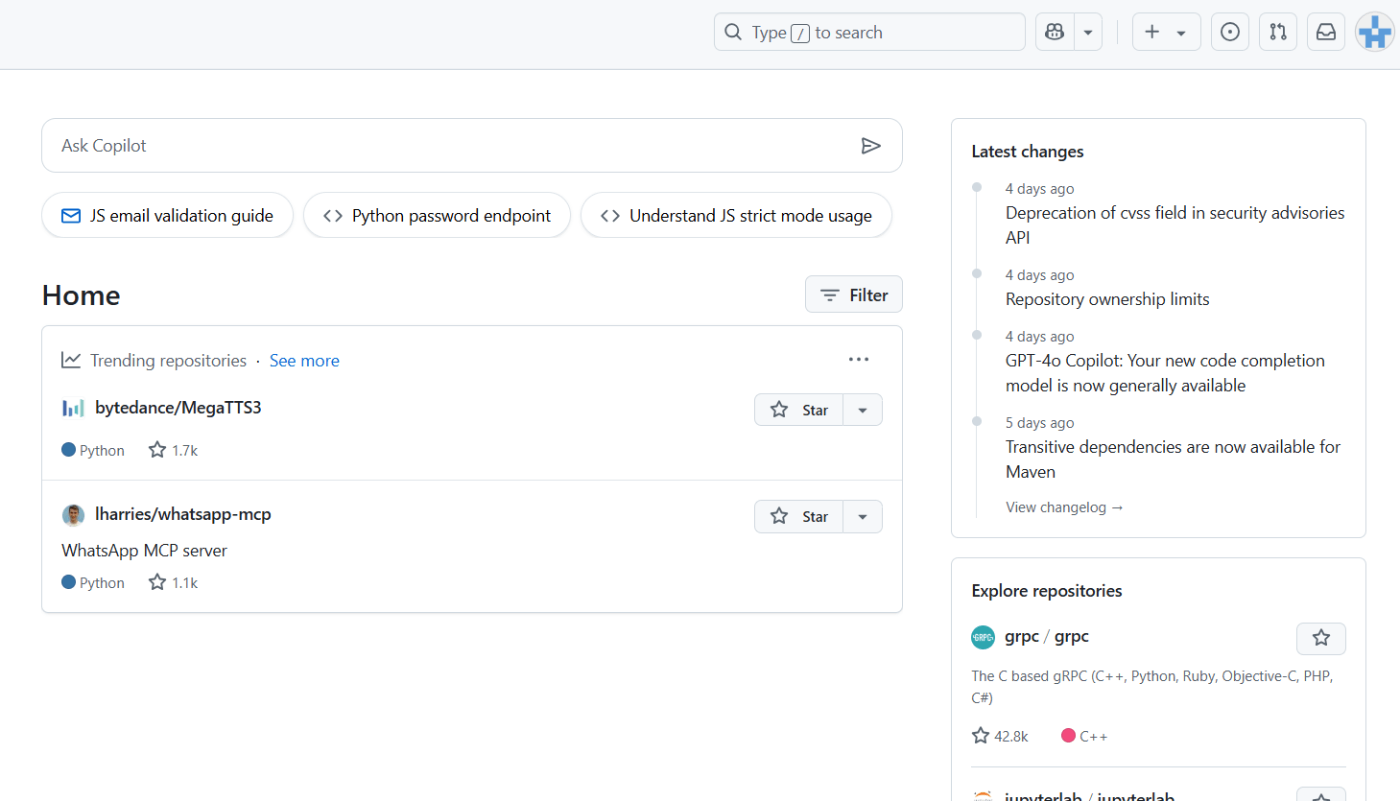
Task: Click the 1.7k stars count
Action: pyautogui.click(x=173, y=450)
